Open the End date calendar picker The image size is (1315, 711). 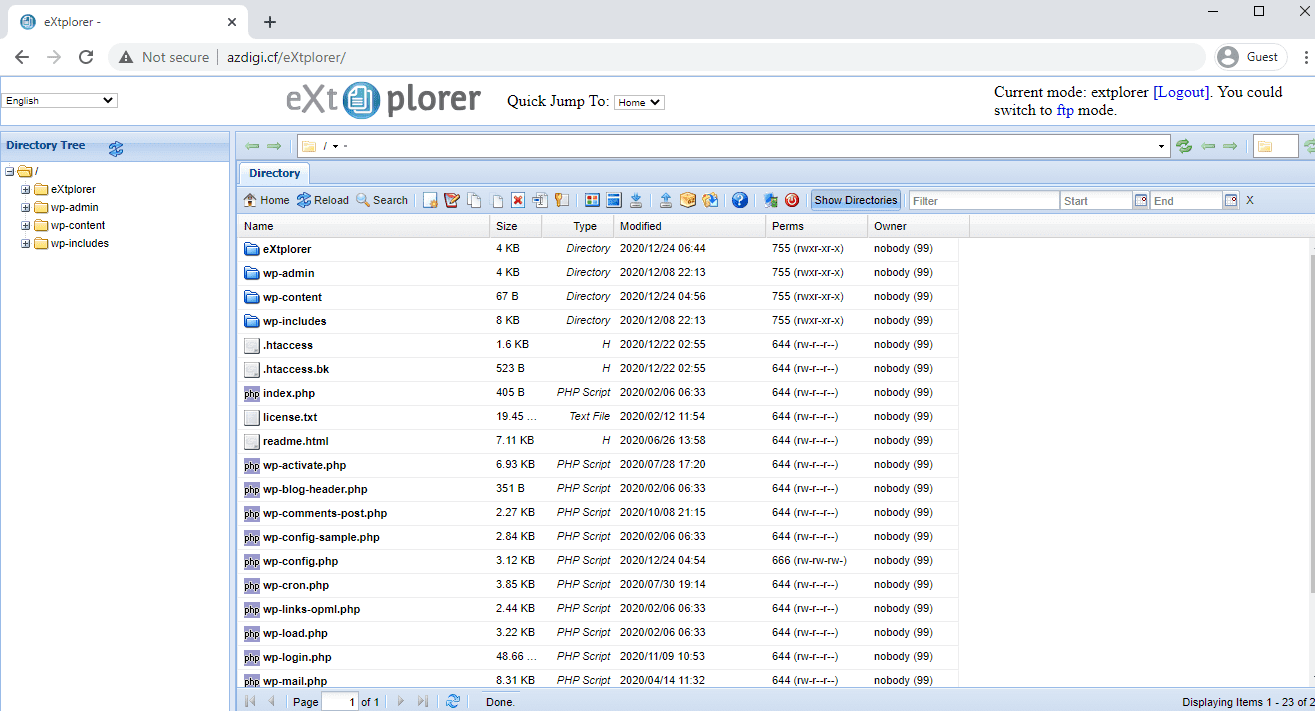tap(1231, 201)
